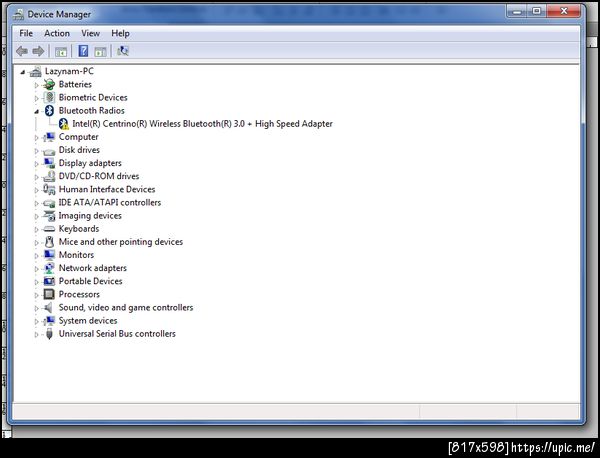Click the Scan for hardware changes icon
The image size is (600, 458).
[123, 51]
